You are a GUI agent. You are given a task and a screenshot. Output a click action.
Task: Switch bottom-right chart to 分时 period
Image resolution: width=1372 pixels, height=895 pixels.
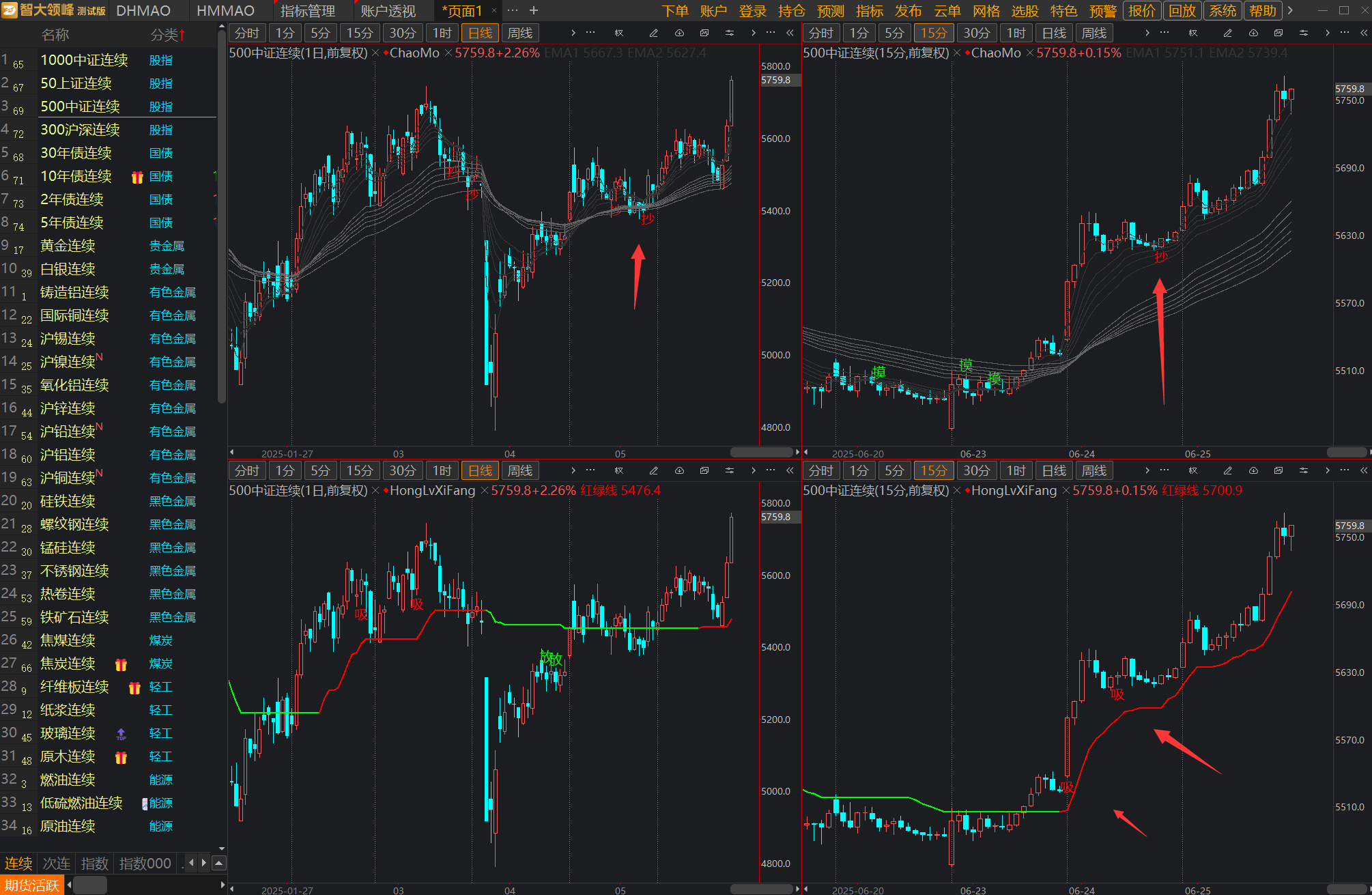coord(821,470)
